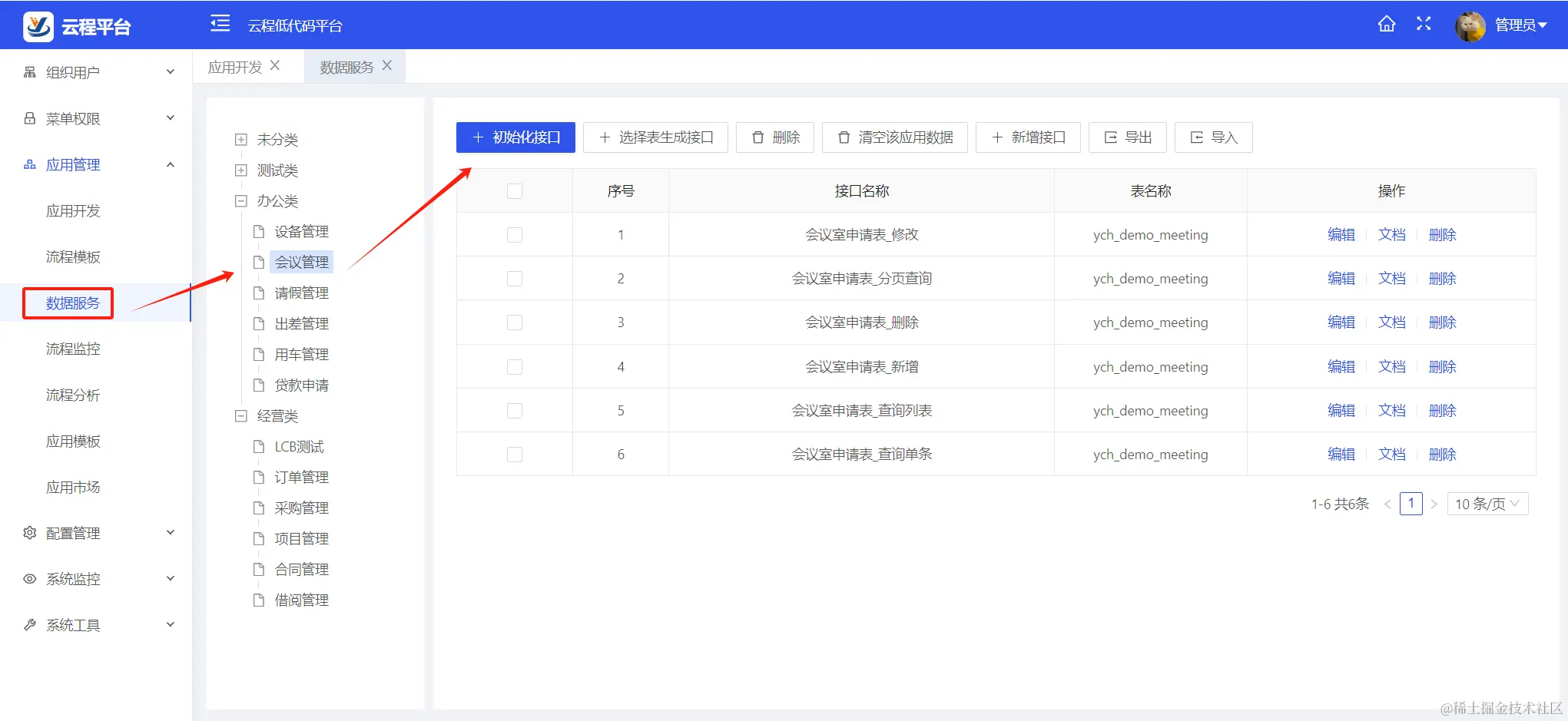Select 数据服务 in the left sidebar menu
Image resolution: width=1568 pixels, height=721 pixels.
68,303
